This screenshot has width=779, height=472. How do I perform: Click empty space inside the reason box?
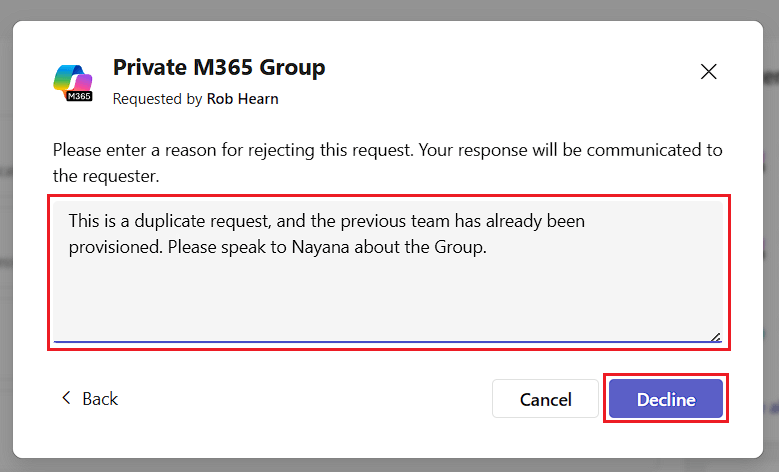click(x=388, y=298)
